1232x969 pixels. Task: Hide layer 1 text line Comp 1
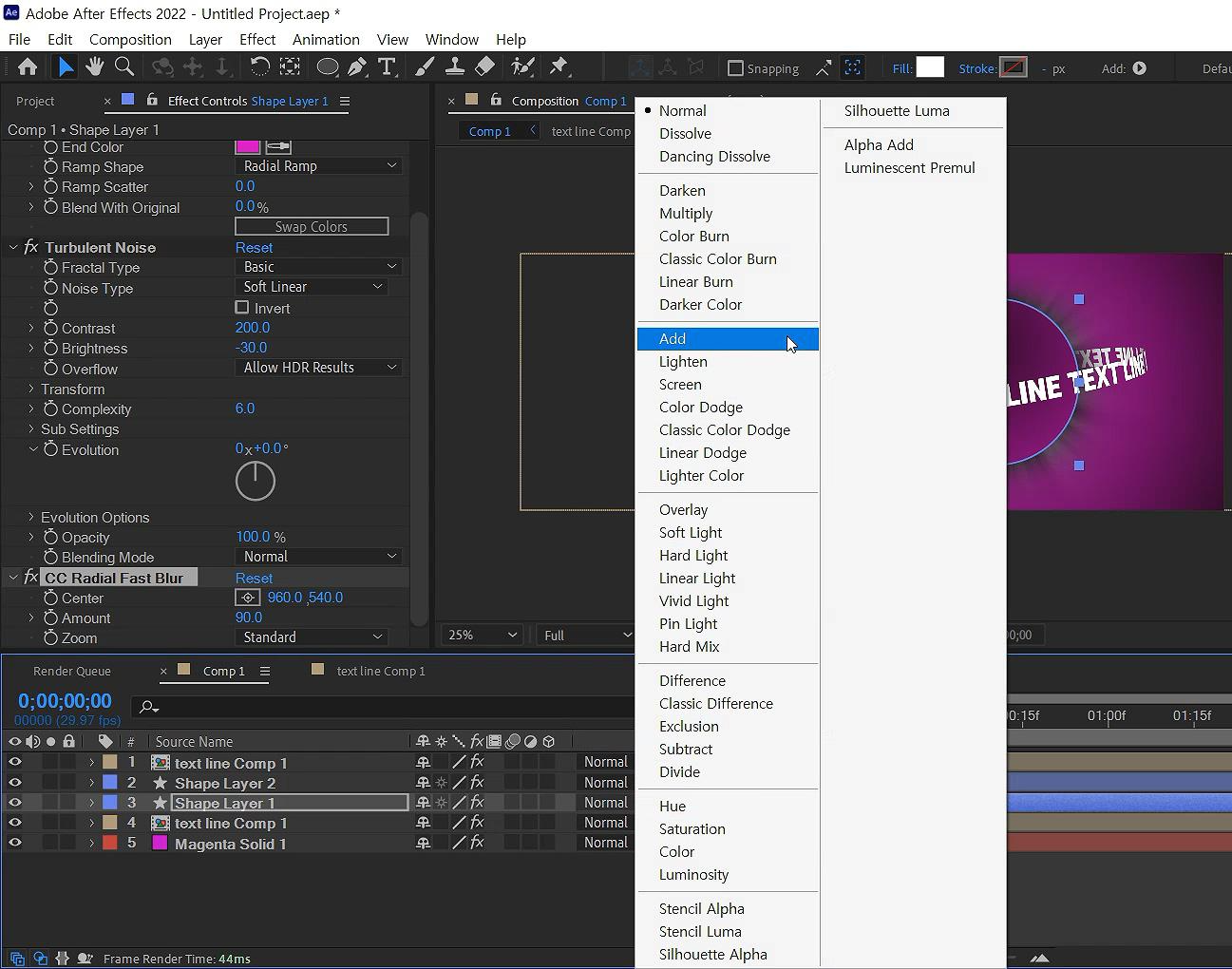(x=14, y=762)
